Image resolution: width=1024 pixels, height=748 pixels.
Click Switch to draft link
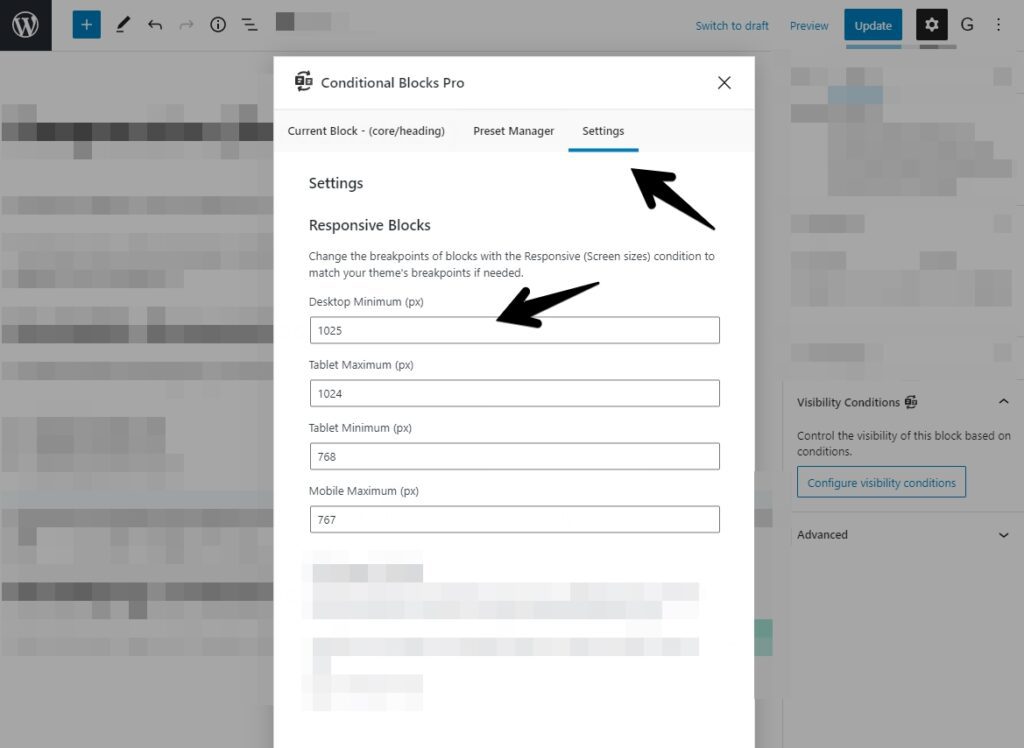coord(731,25)
